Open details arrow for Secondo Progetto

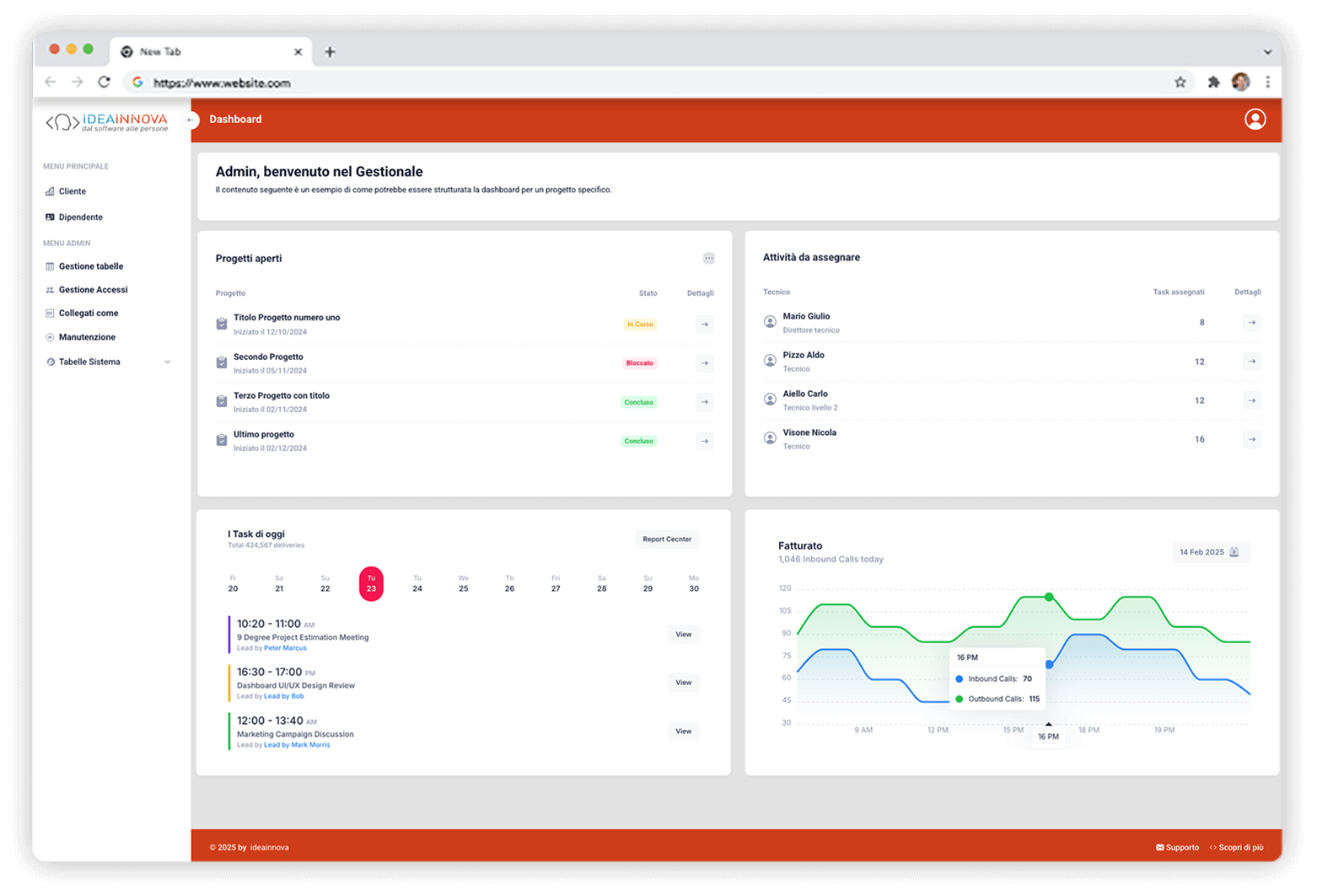705,363
